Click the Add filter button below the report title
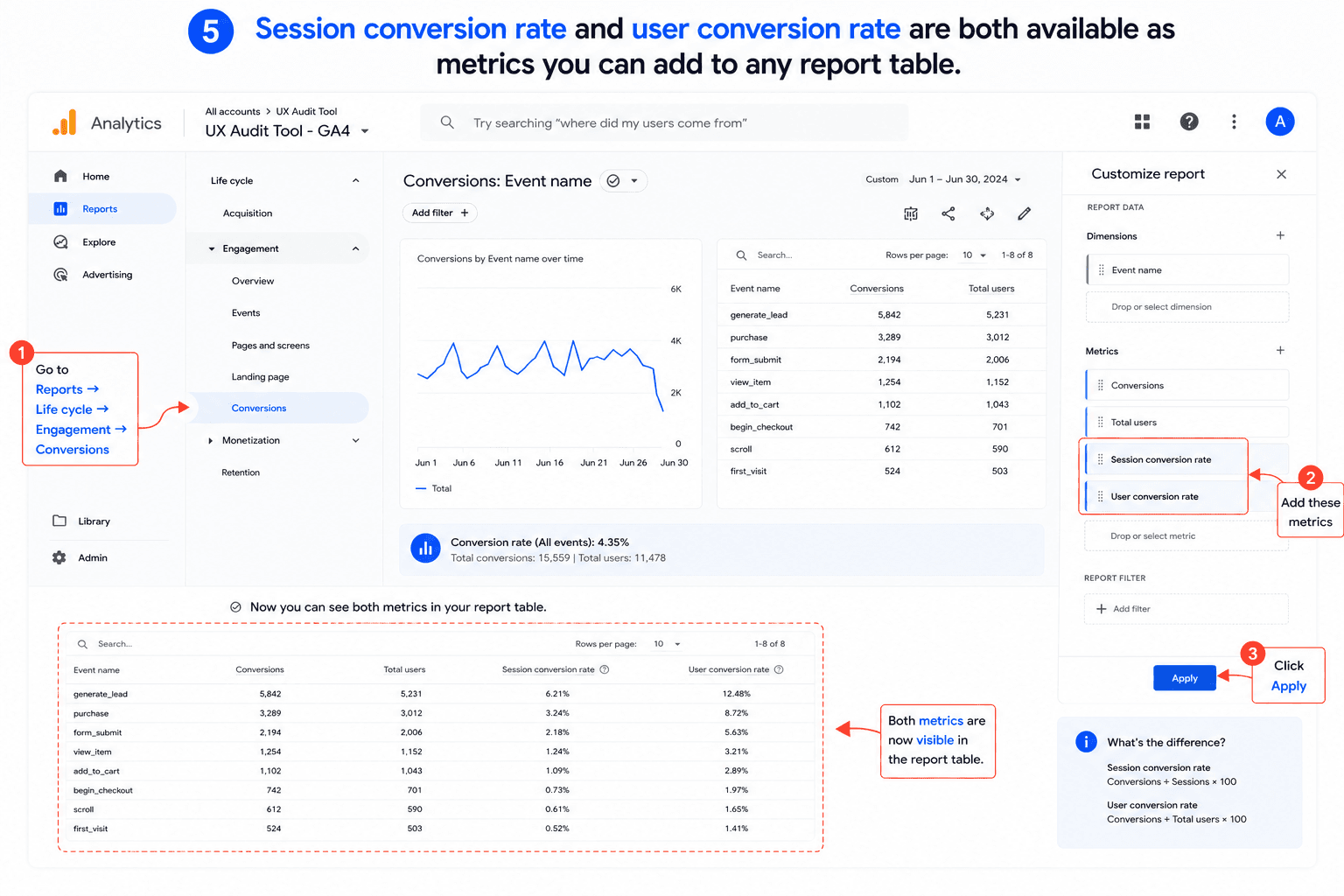Image resolution: width=1344 pixels, height=896 pixels. point(440,213)
